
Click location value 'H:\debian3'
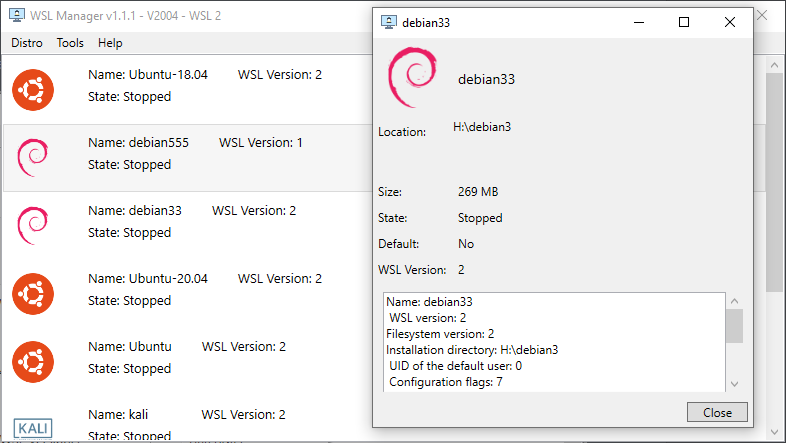tap(482, 127)
